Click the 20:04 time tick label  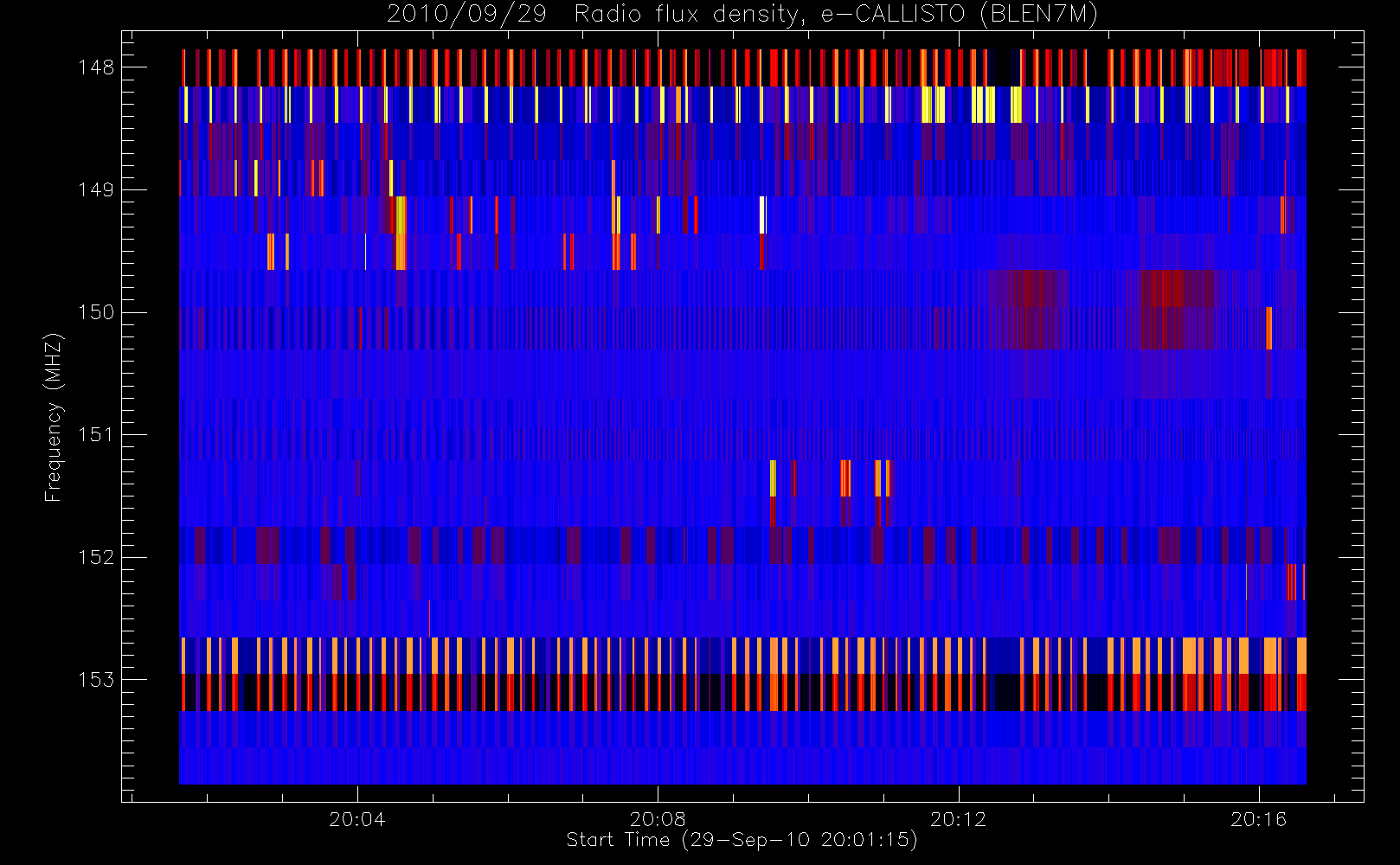[356, 819]
